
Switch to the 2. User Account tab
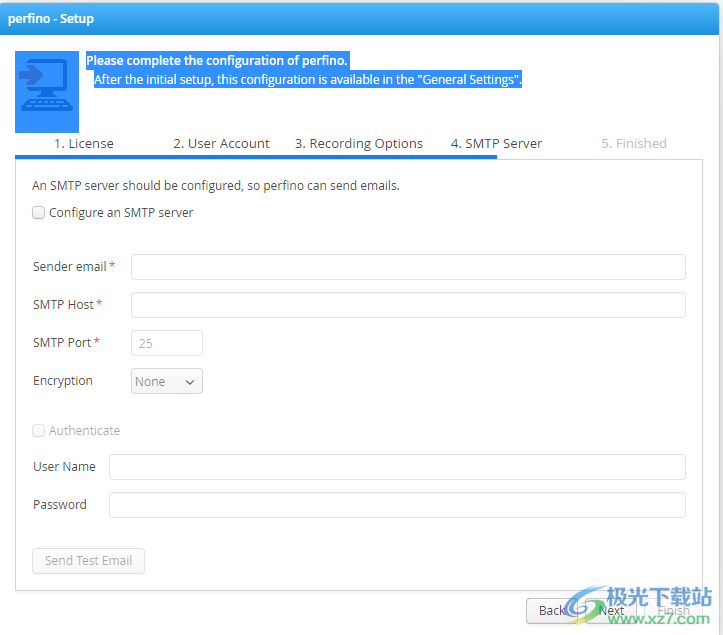(x=221, y=143)
